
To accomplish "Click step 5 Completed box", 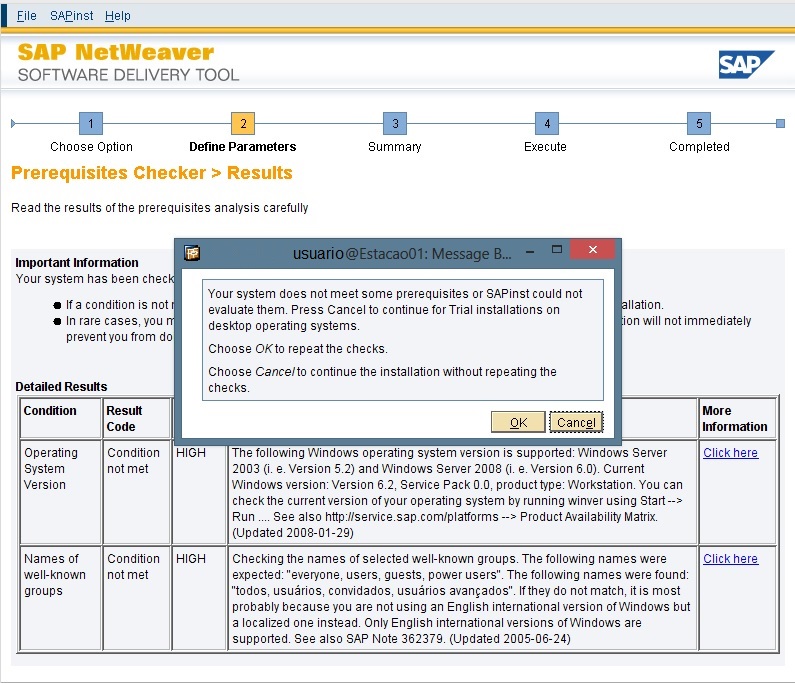I will pos(699,124).
